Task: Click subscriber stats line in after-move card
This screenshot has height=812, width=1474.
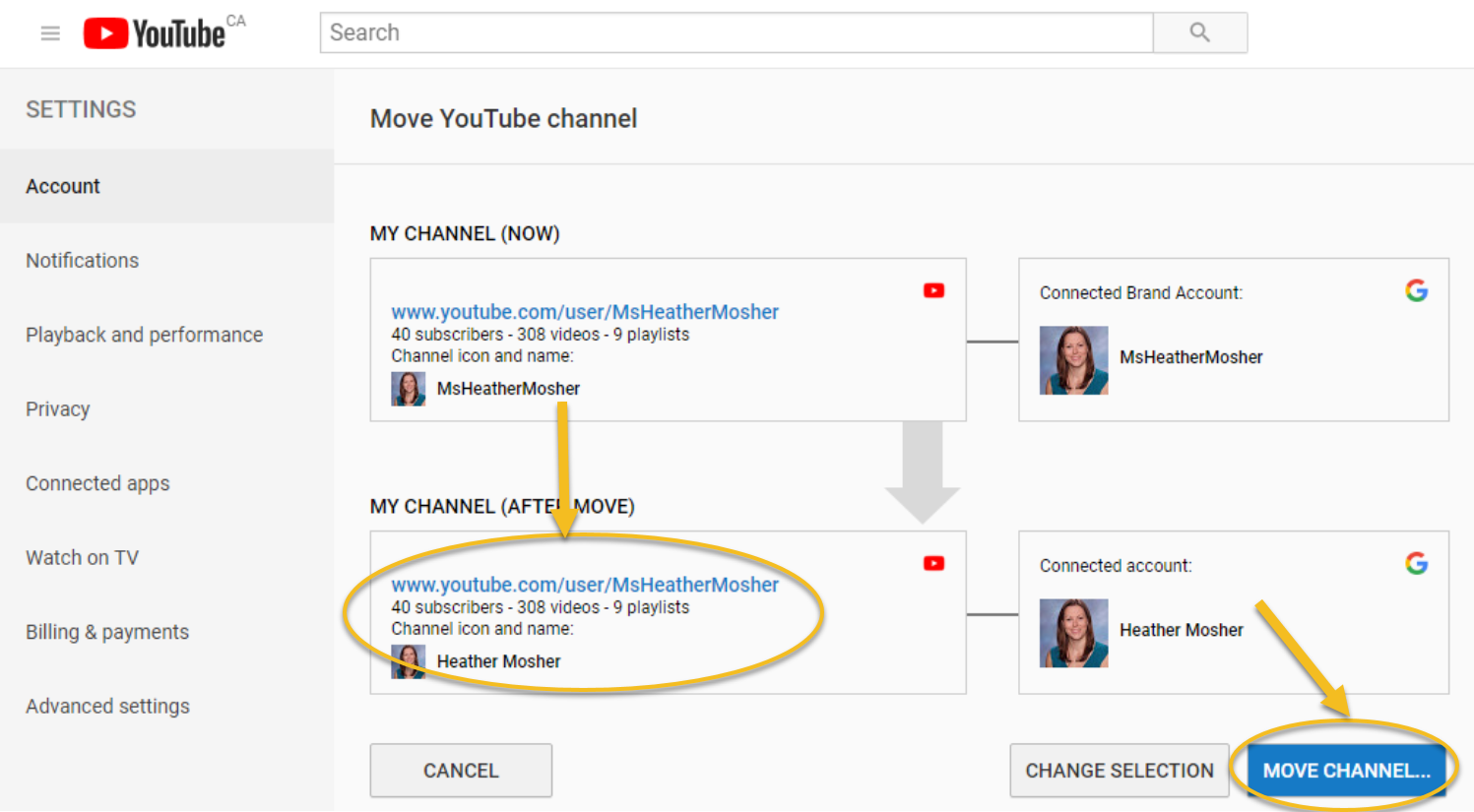Action: click(x=541, y=607)
